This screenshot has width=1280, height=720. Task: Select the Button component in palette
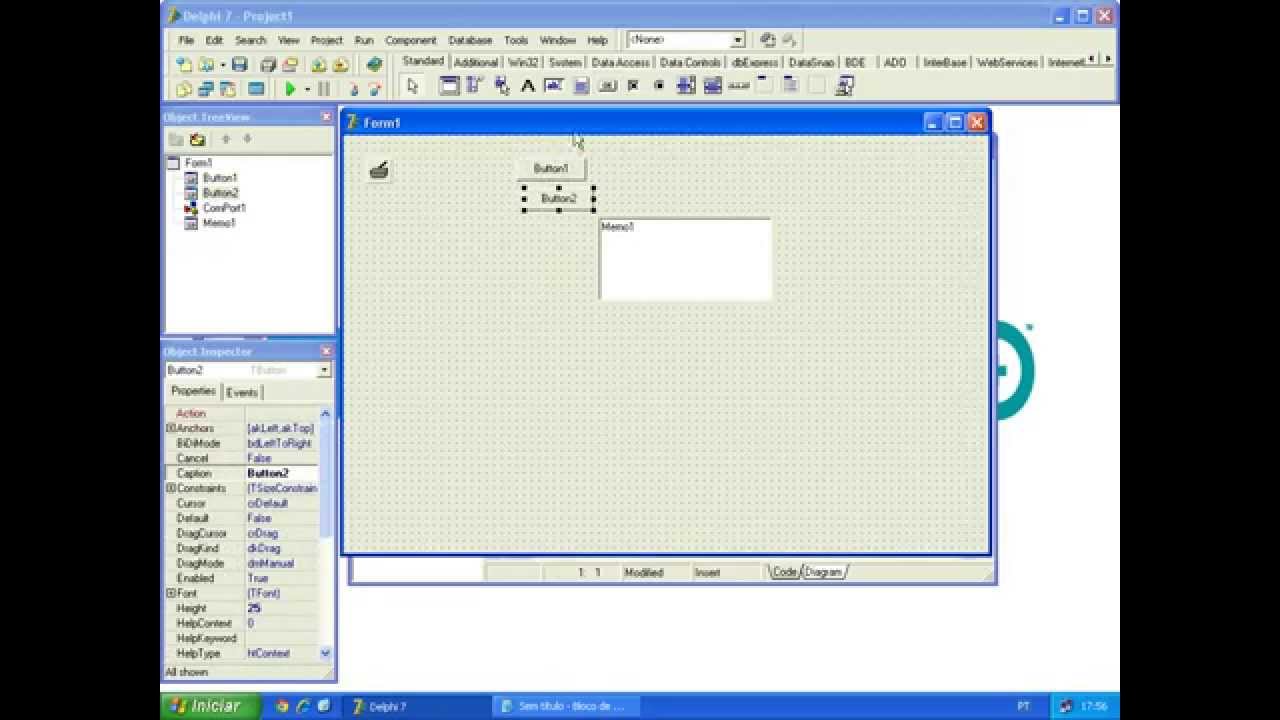pyautogui.click(x=607, y=86)
